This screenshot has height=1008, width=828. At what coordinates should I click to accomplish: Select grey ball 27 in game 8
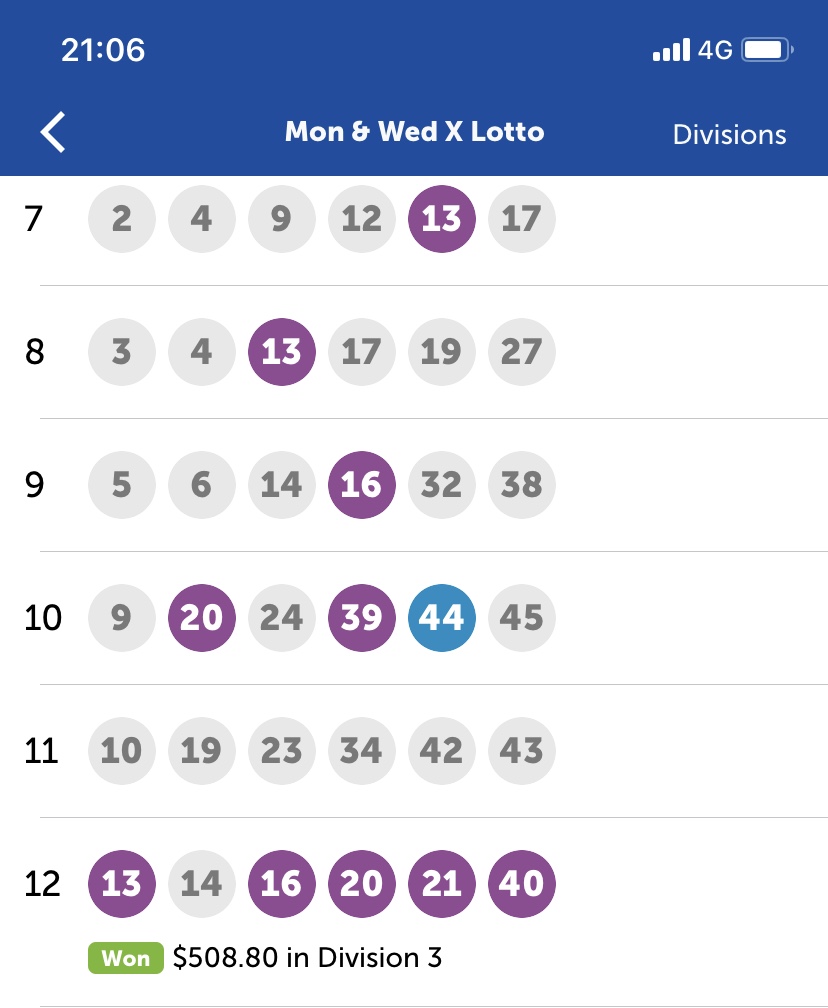(521, 352)
